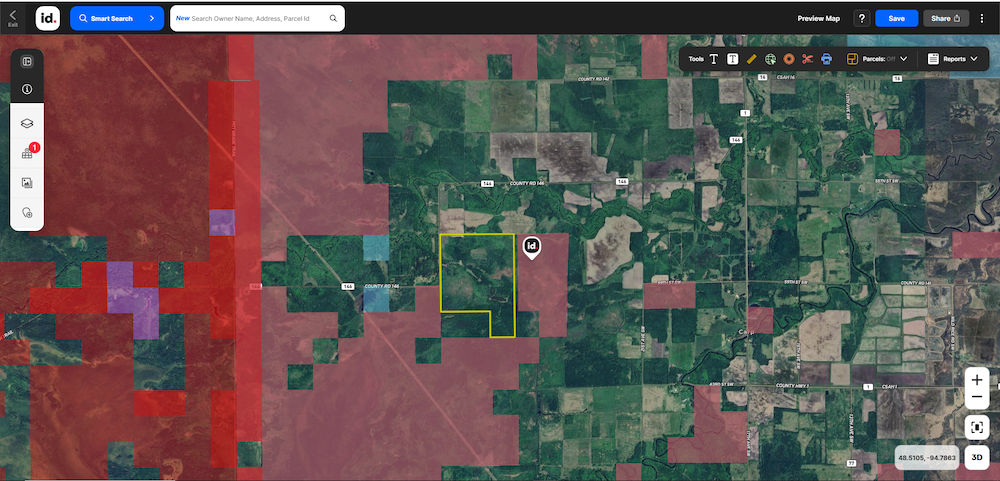
Task: Open the Smart Search selector
Action: 117,18
